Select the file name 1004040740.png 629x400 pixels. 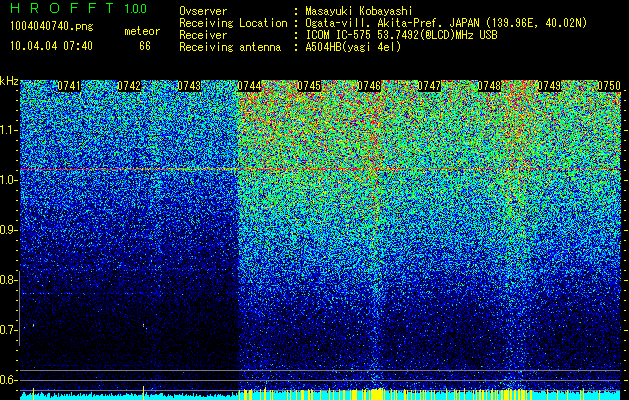51,27
